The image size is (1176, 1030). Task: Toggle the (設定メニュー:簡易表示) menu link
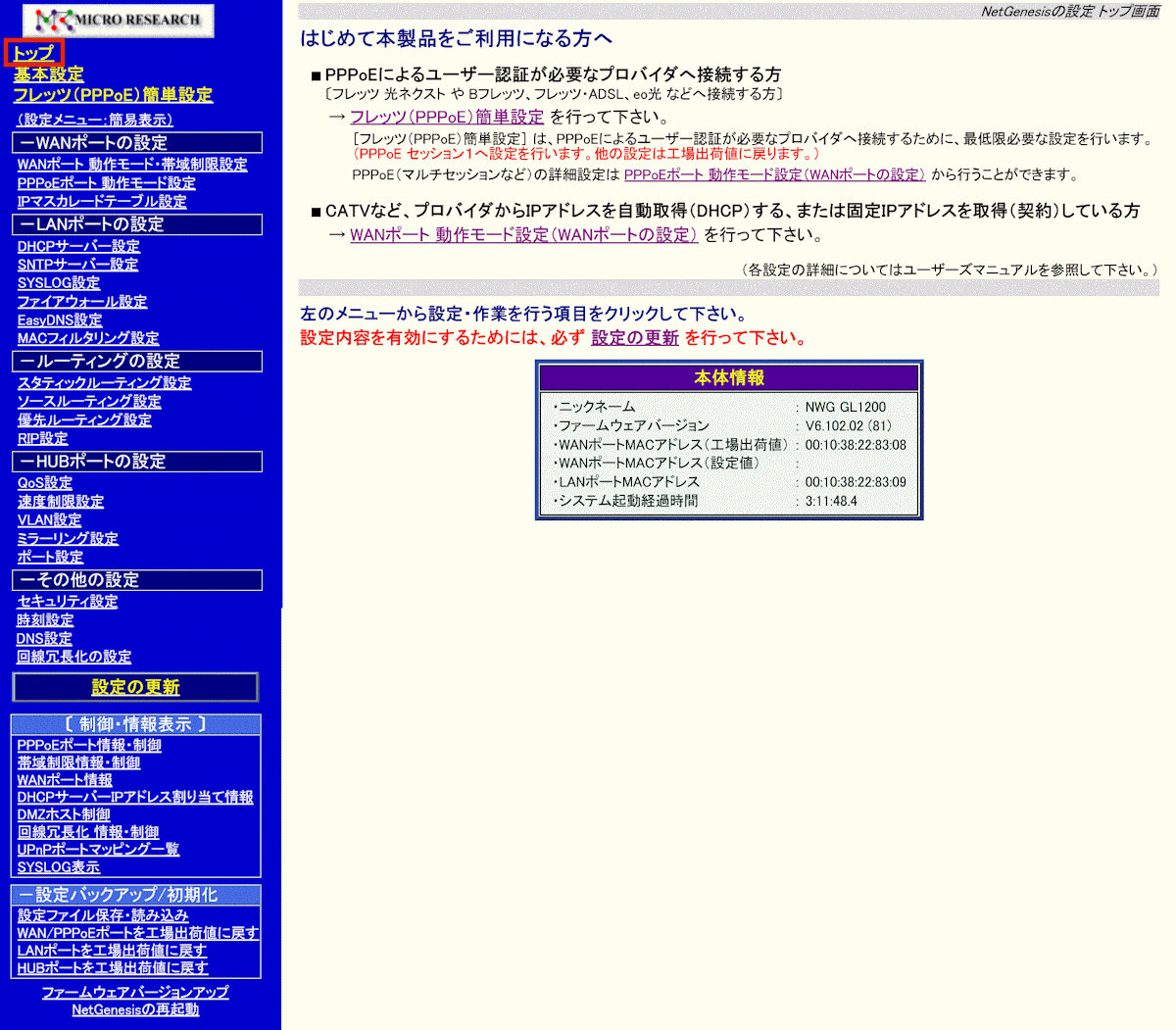pos(95,120)
